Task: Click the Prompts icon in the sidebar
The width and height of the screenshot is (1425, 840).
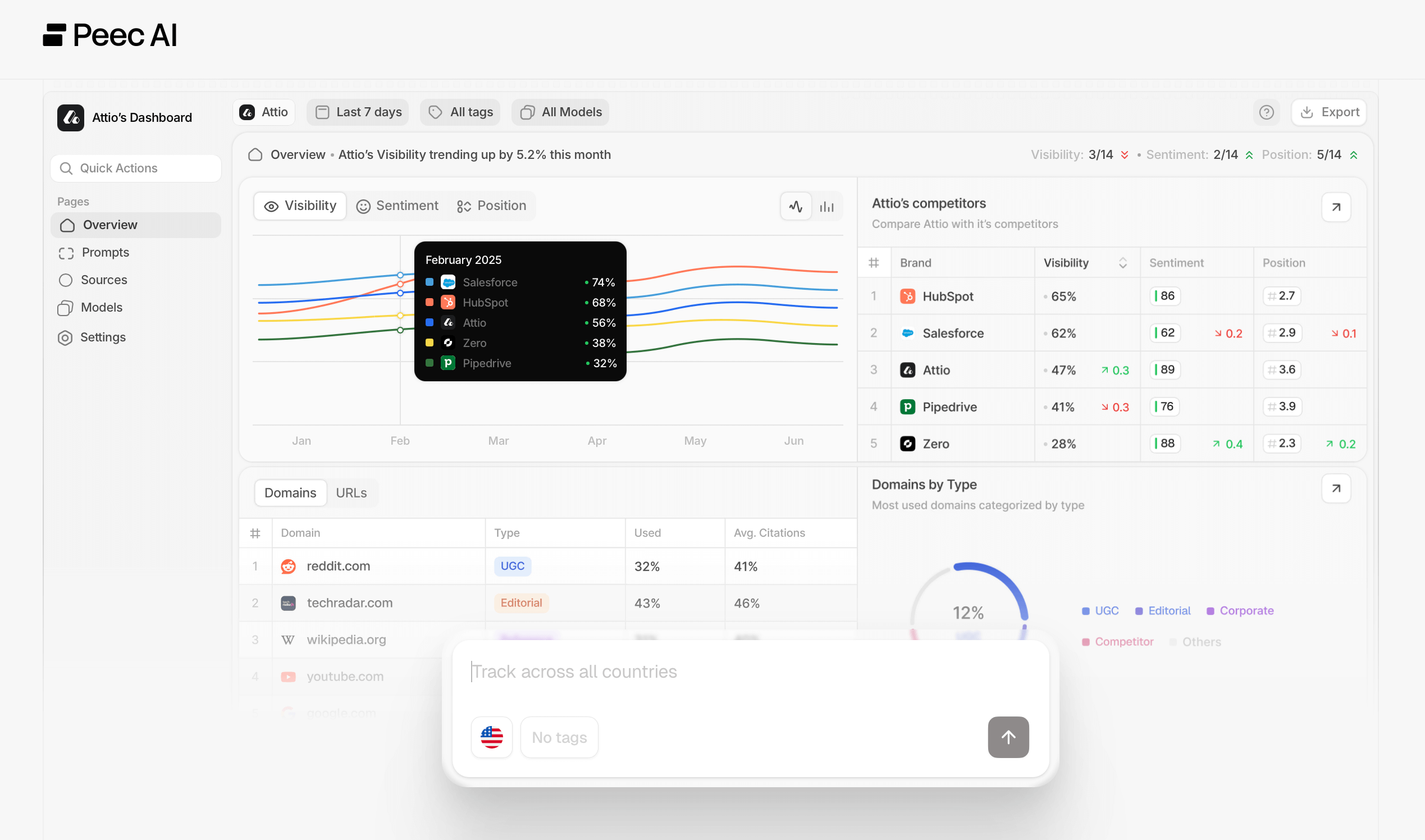Action: pos(66,253)
